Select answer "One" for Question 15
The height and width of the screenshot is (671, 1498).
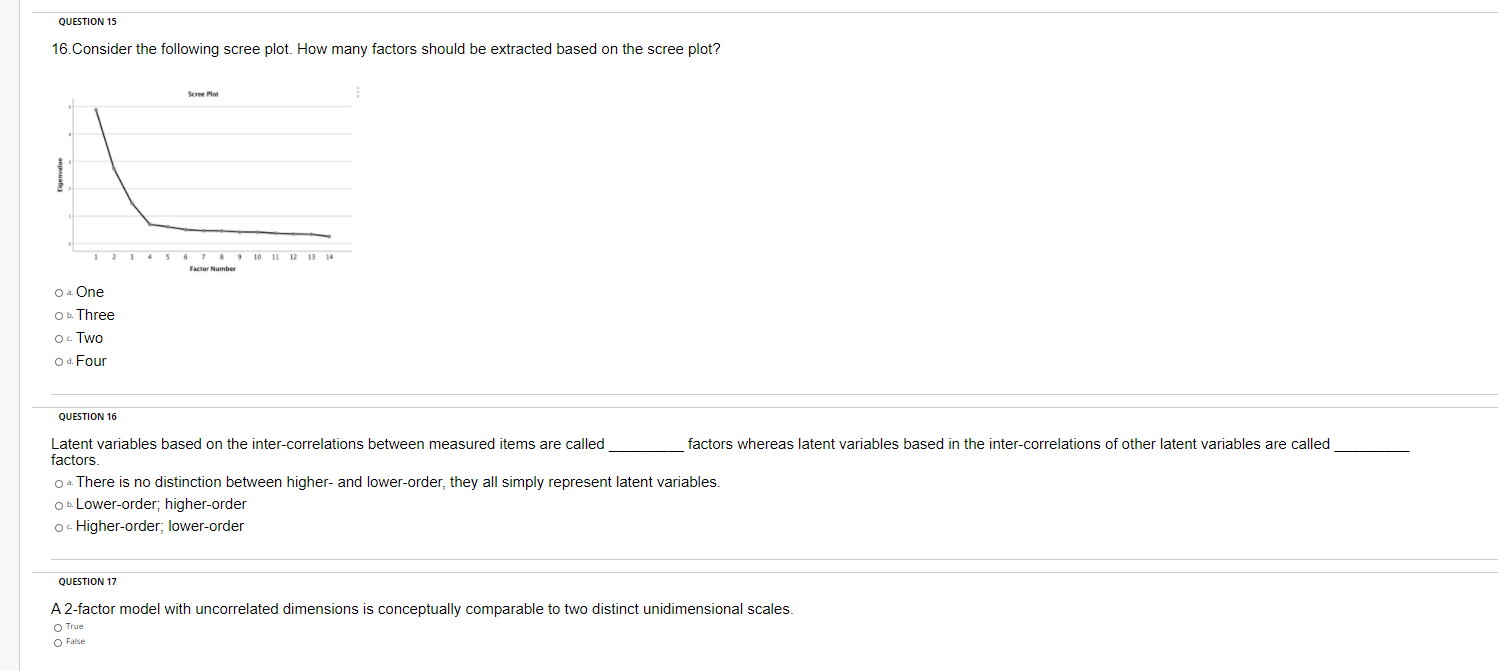click(x=58, y=292)
